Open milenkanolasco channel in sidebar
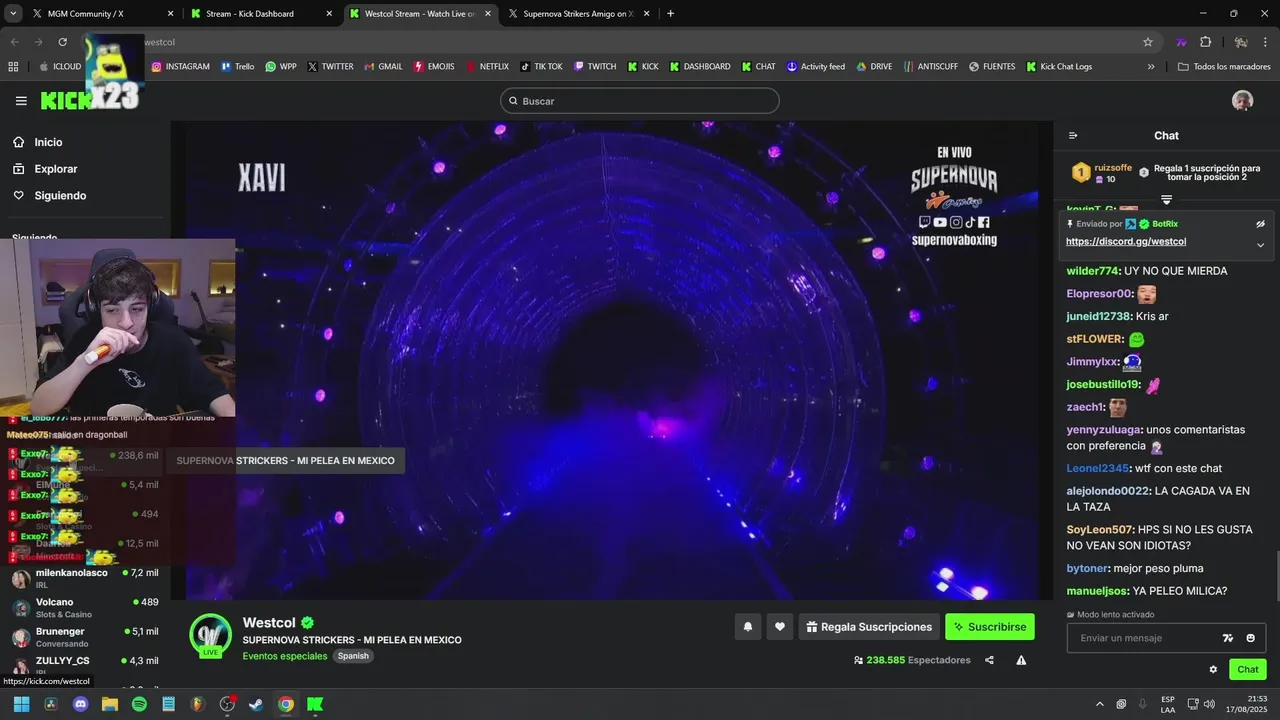Image resolution: width=1280 pixels, height=720 pixels. coord(85,578)
